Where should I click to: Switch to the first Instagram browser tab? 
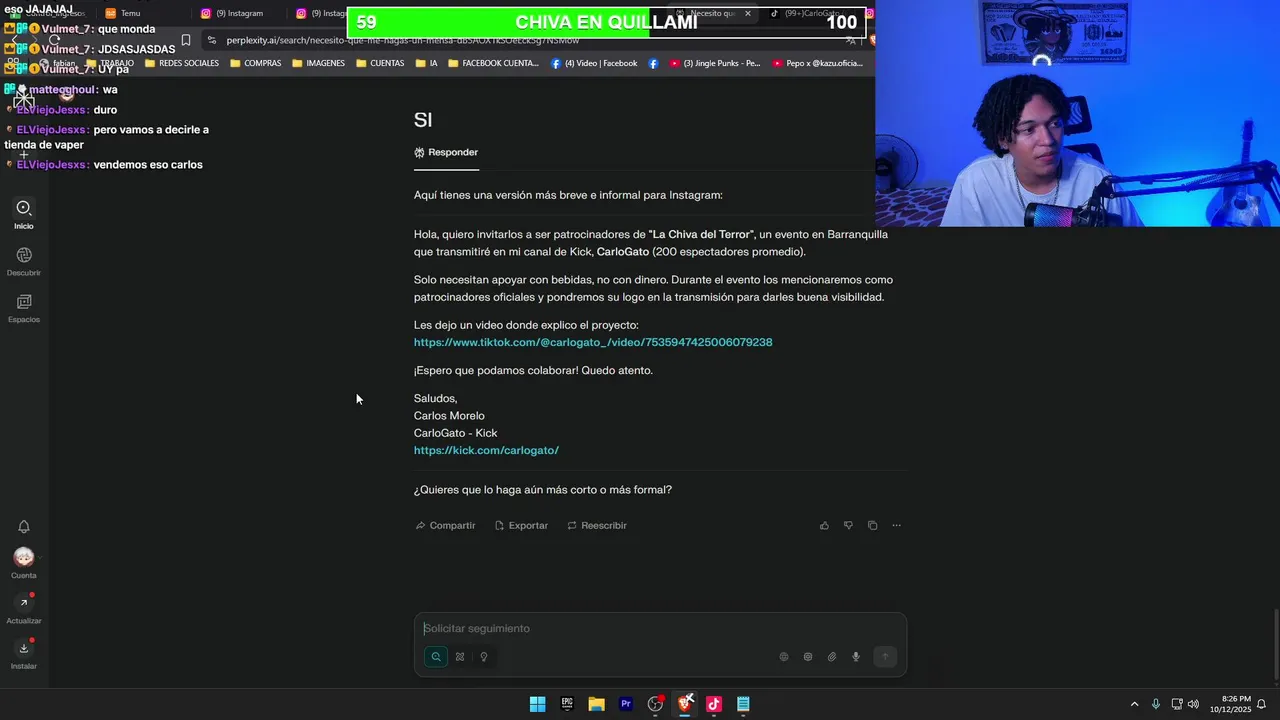233,14
